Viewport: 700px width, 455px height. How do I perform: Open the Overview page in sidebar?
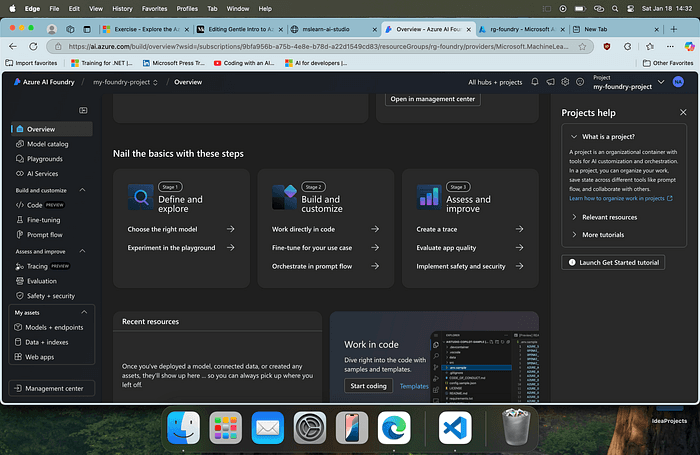[x=51, y=129]
